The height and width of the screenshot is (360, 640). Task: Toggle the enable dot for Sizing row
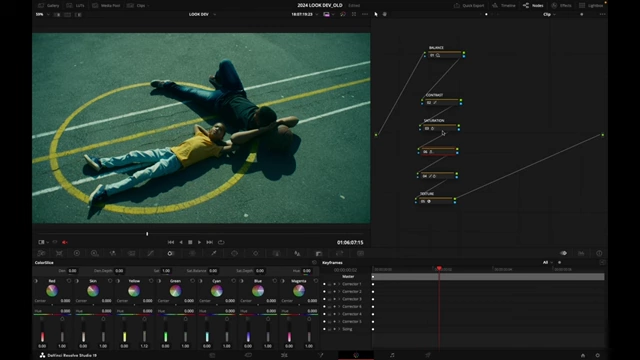point(324,329)
